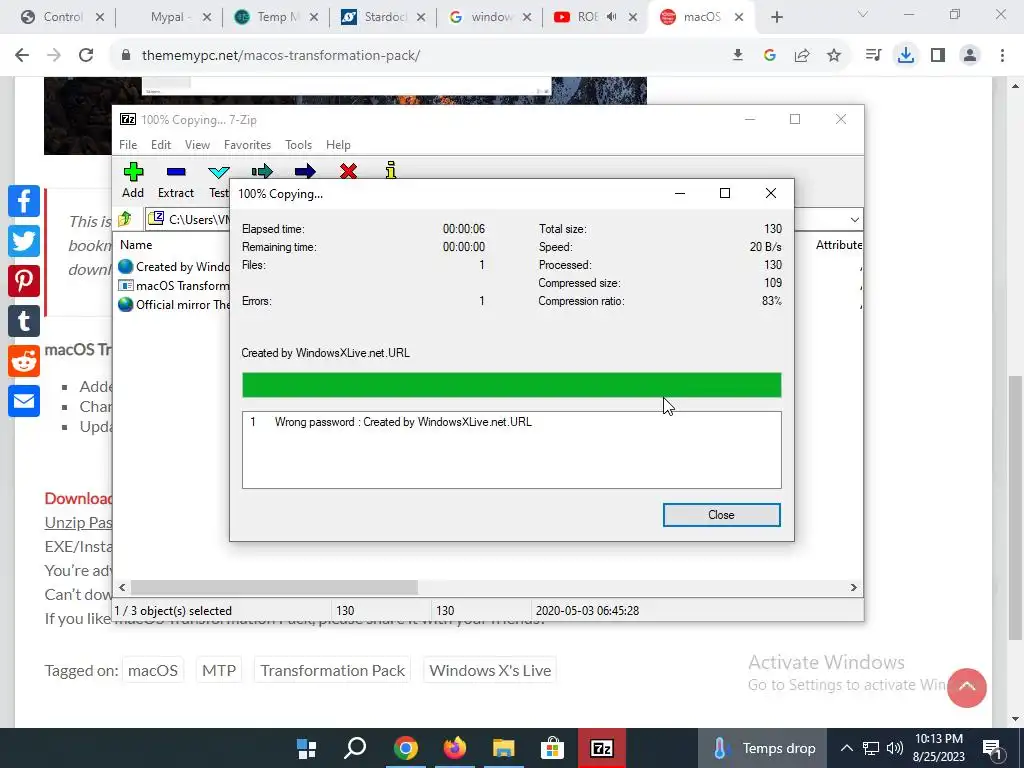The height and width of the screenshot is (768, 1024).
Task: Open Chrome profile avatar
Action: click(970, 56)
